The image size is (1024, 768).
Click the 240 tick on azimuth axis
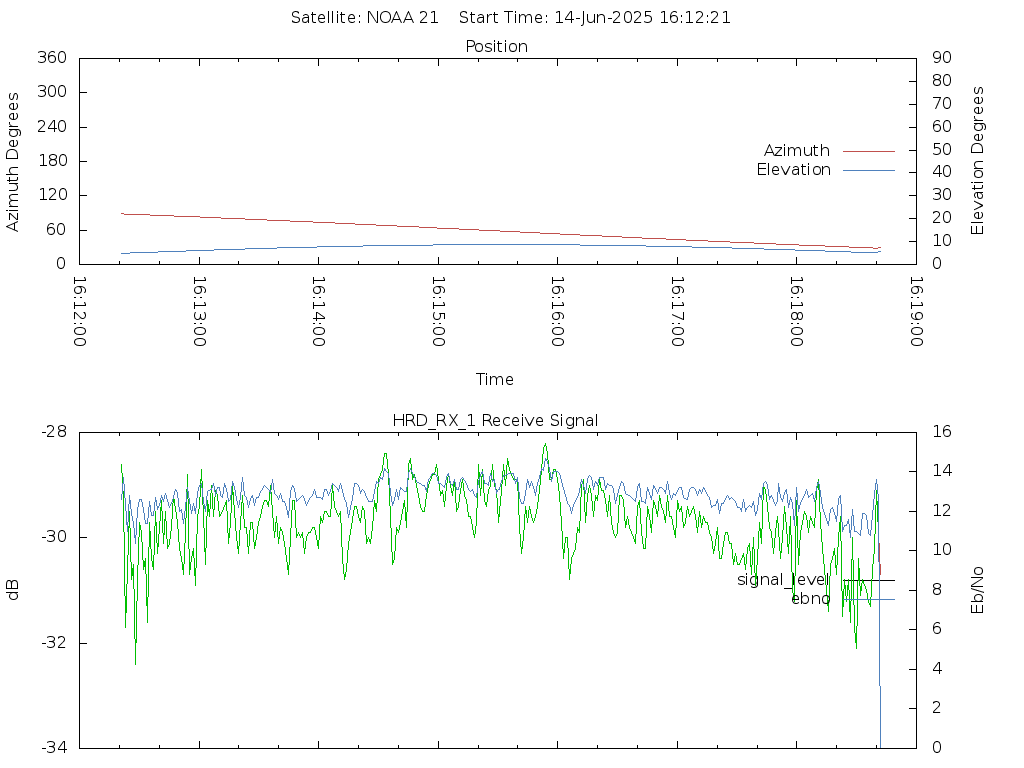[x=52, y=126]
